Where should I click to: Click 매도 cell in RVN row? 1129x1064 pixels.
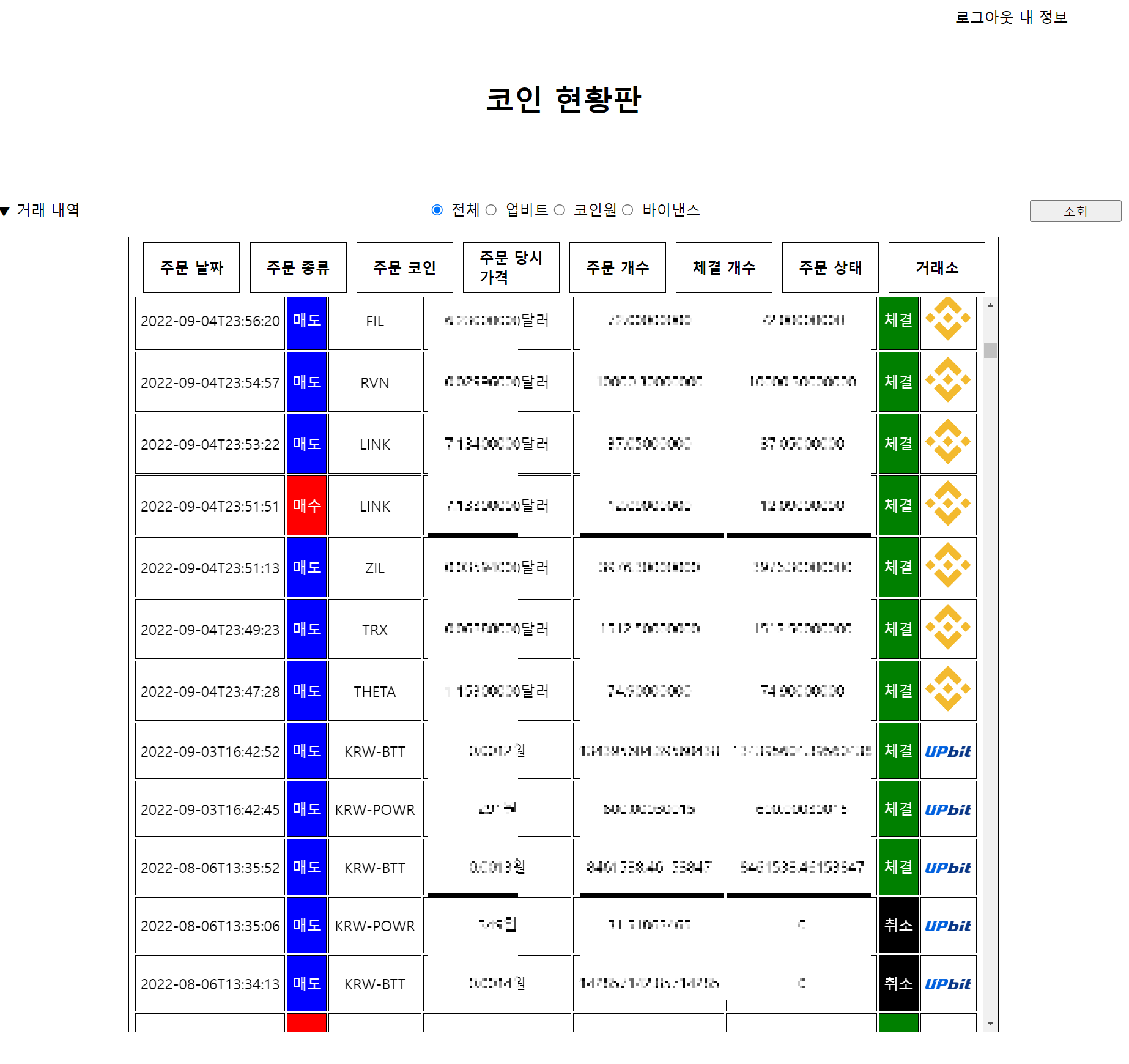[306, 382]
